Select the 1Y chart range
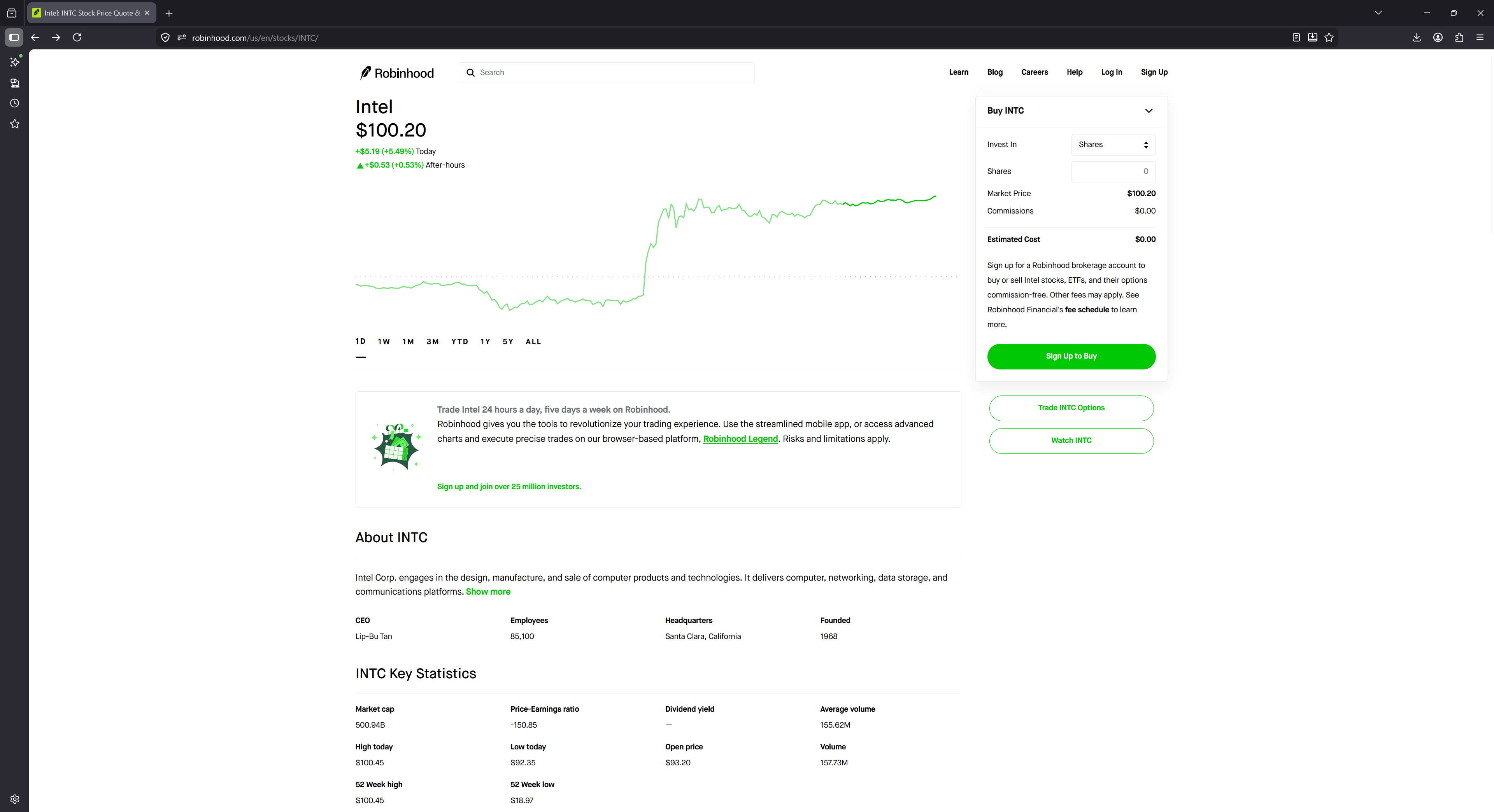The width and height of the screenshot is (1494, 812). 486,341
